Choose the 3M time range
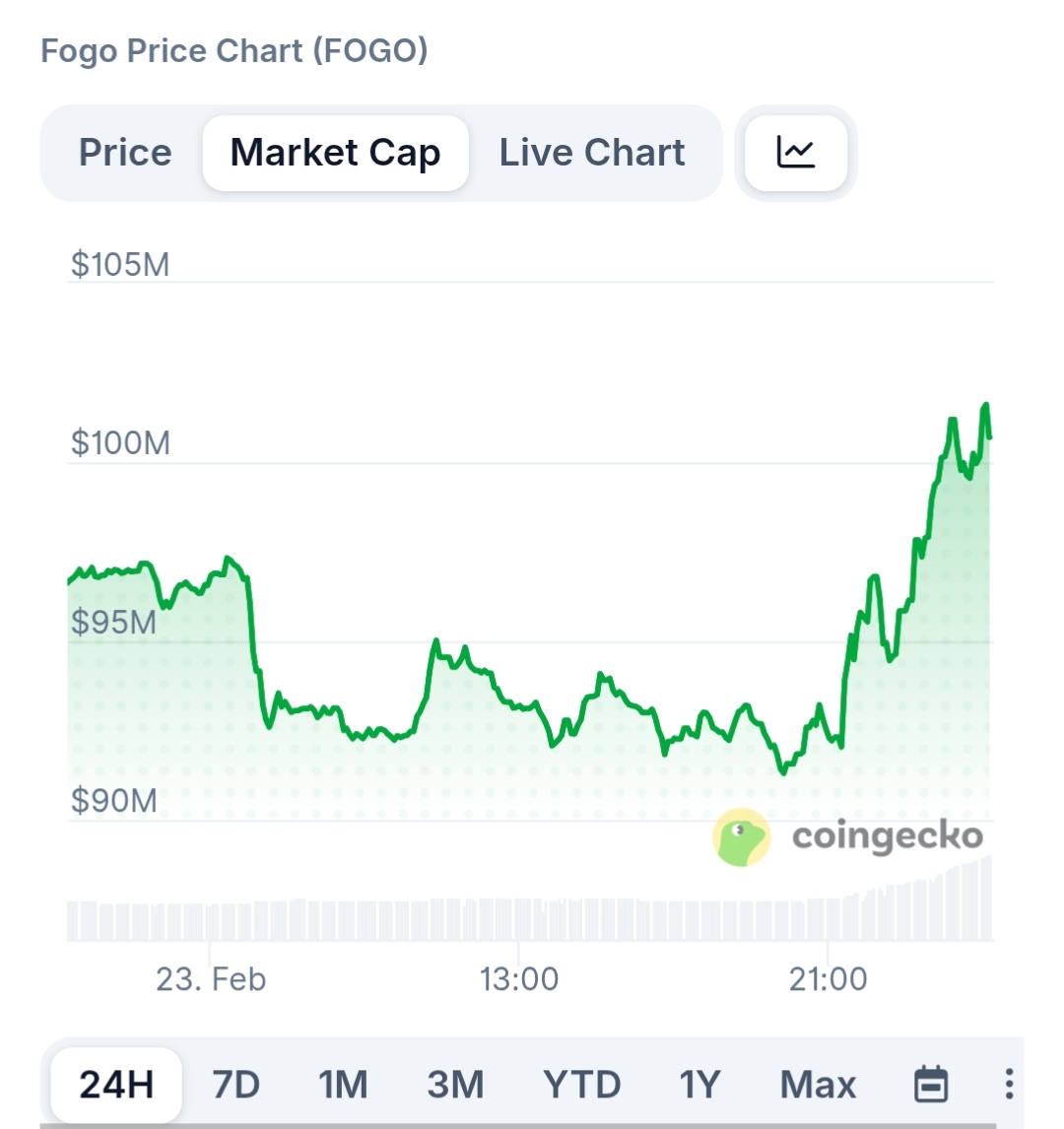Screen dimensions: 1064x1129 point(455,1084)
